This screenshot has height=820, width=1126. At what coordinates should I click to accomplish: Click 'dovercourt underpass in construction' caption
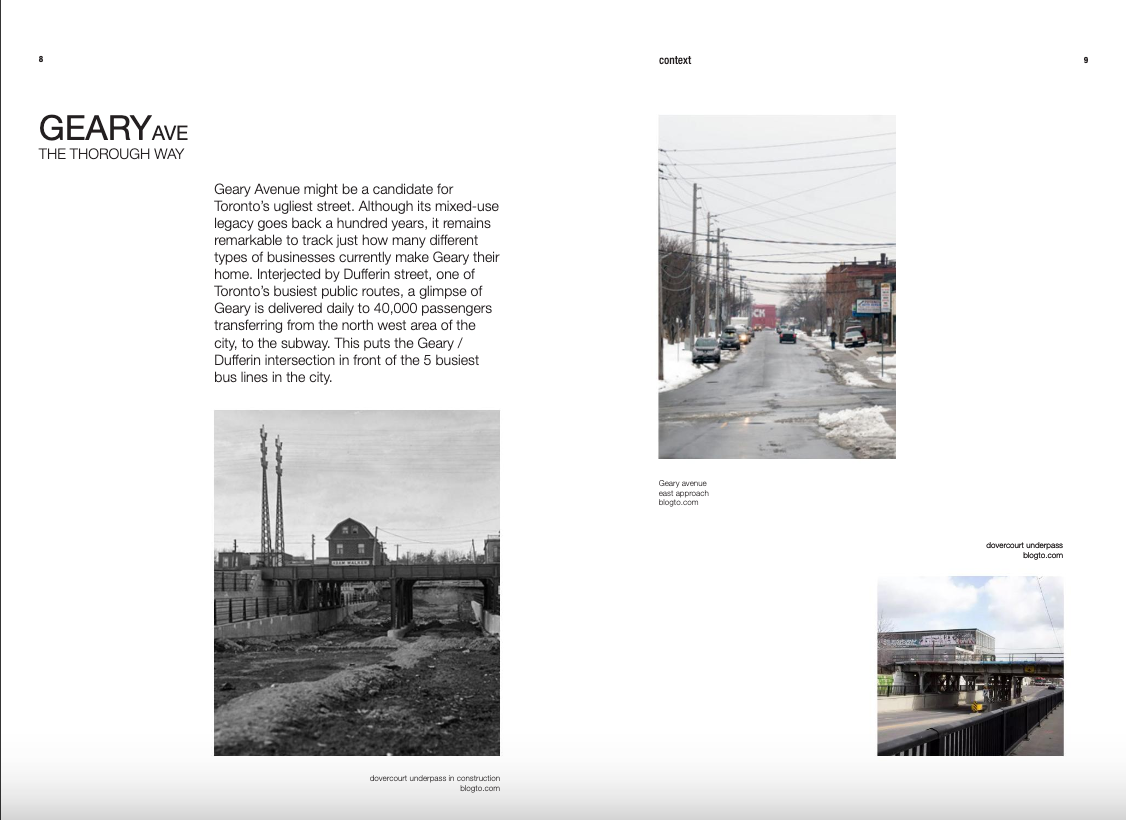point(434,778)
